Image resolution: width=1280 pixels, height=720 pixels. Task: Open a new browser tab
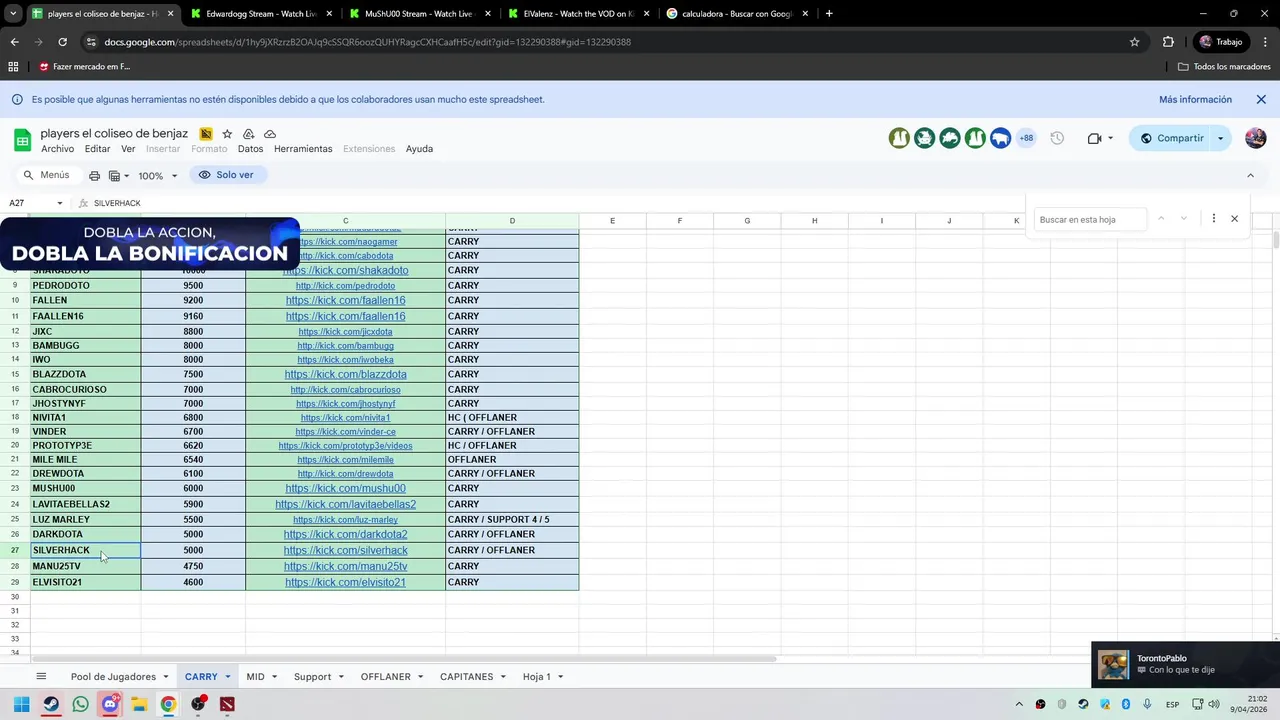coord(829,14)
